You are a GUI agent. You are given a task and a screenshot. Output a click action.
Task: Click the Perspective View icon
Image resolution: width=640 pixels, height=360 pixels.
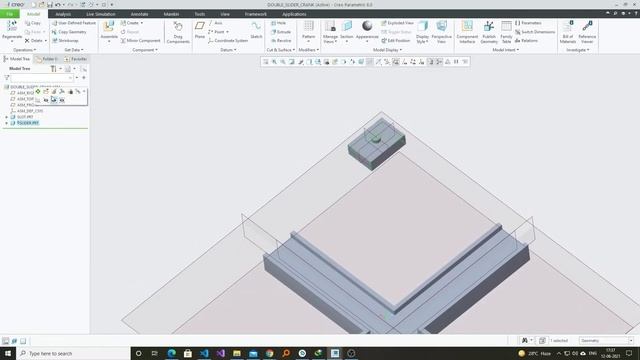[441, 27]
